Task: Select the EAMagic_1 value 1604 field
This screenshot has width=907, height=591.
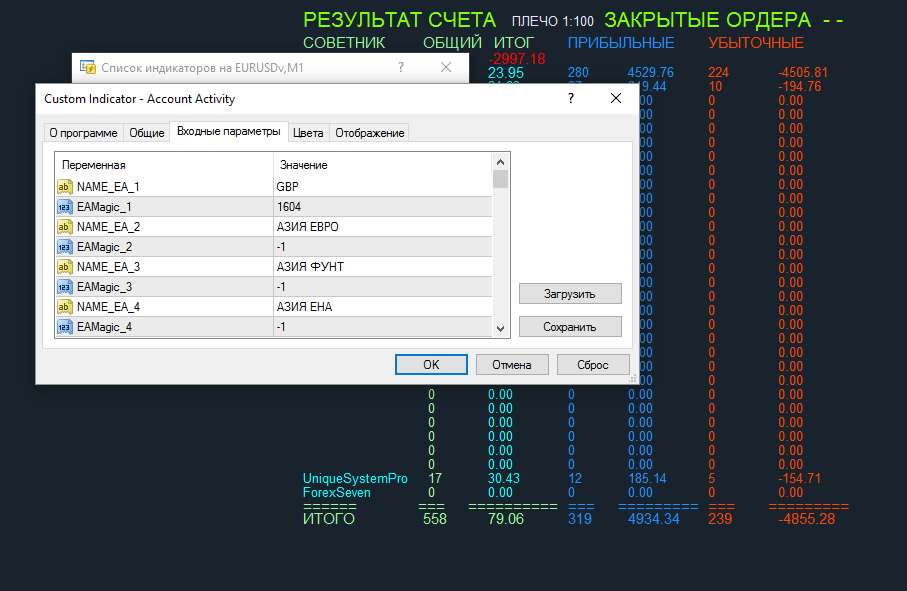Action: pyautogui.click(x=382, y=207)
